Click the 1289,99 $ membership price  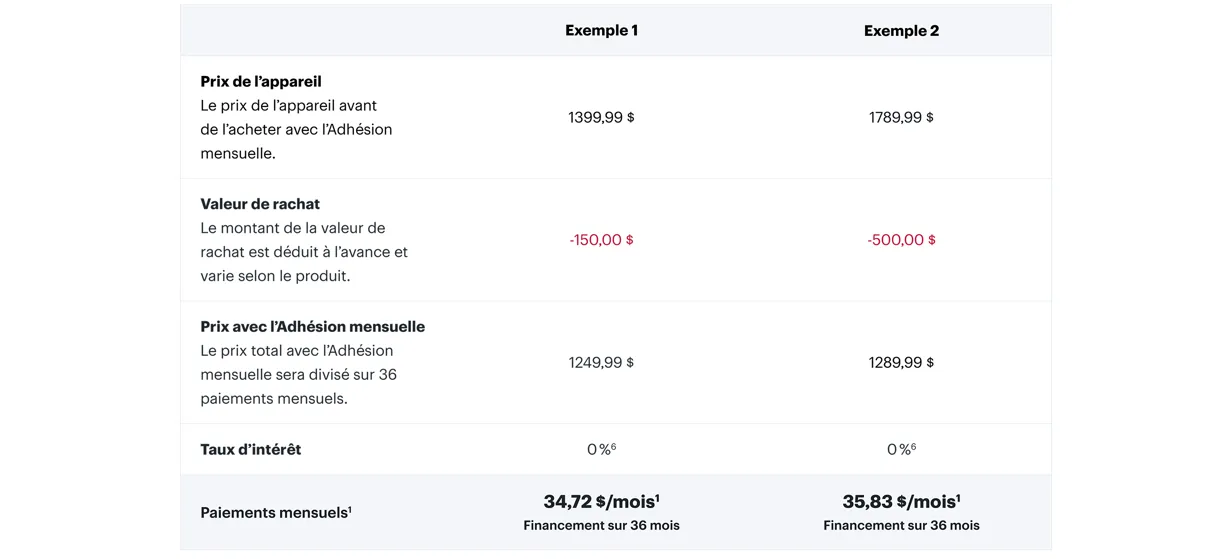(x=901, y=362)
